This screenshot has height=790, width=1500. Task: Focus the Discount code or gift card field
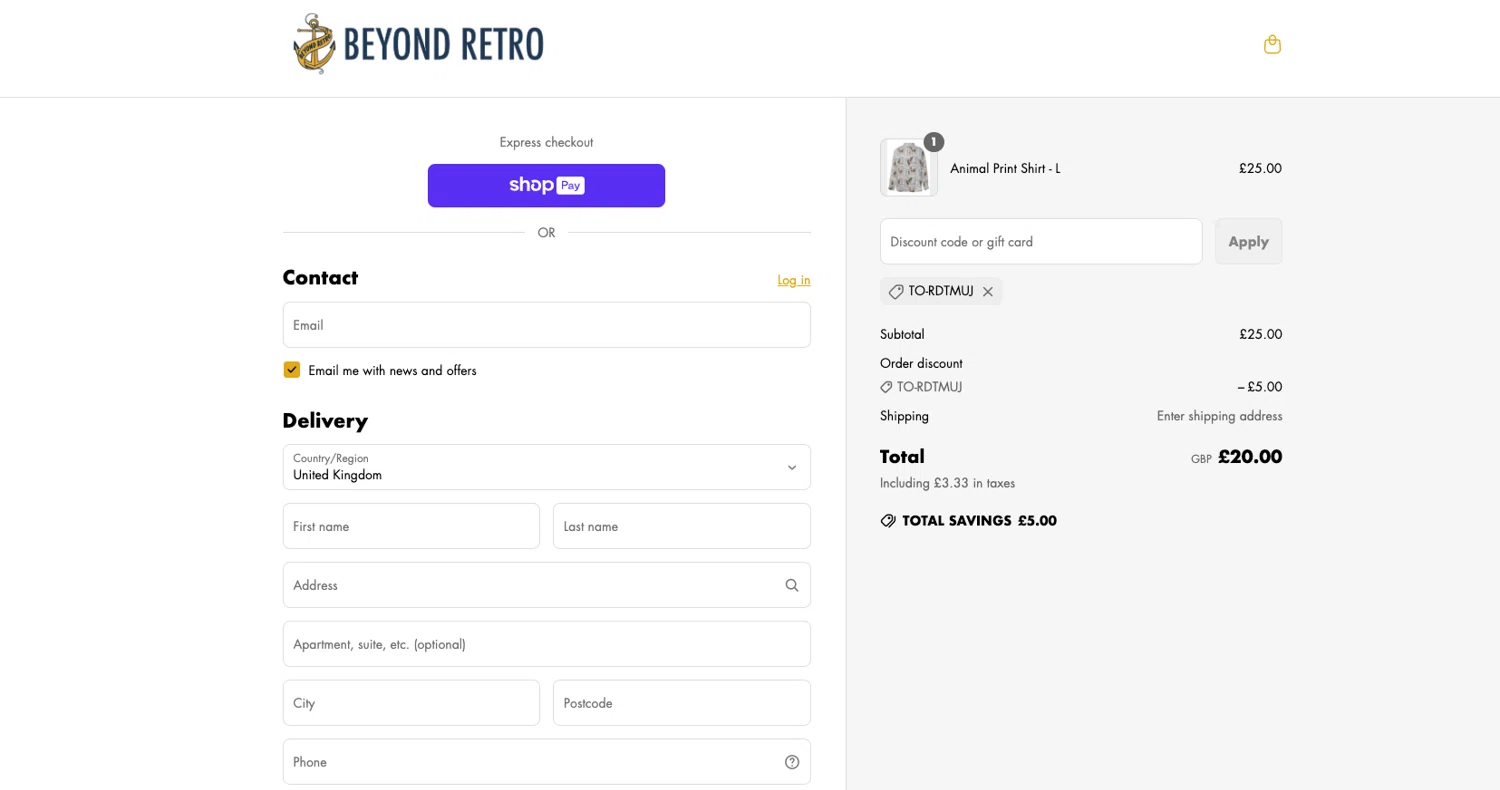pyautogui.click(x=1041, y=241)
